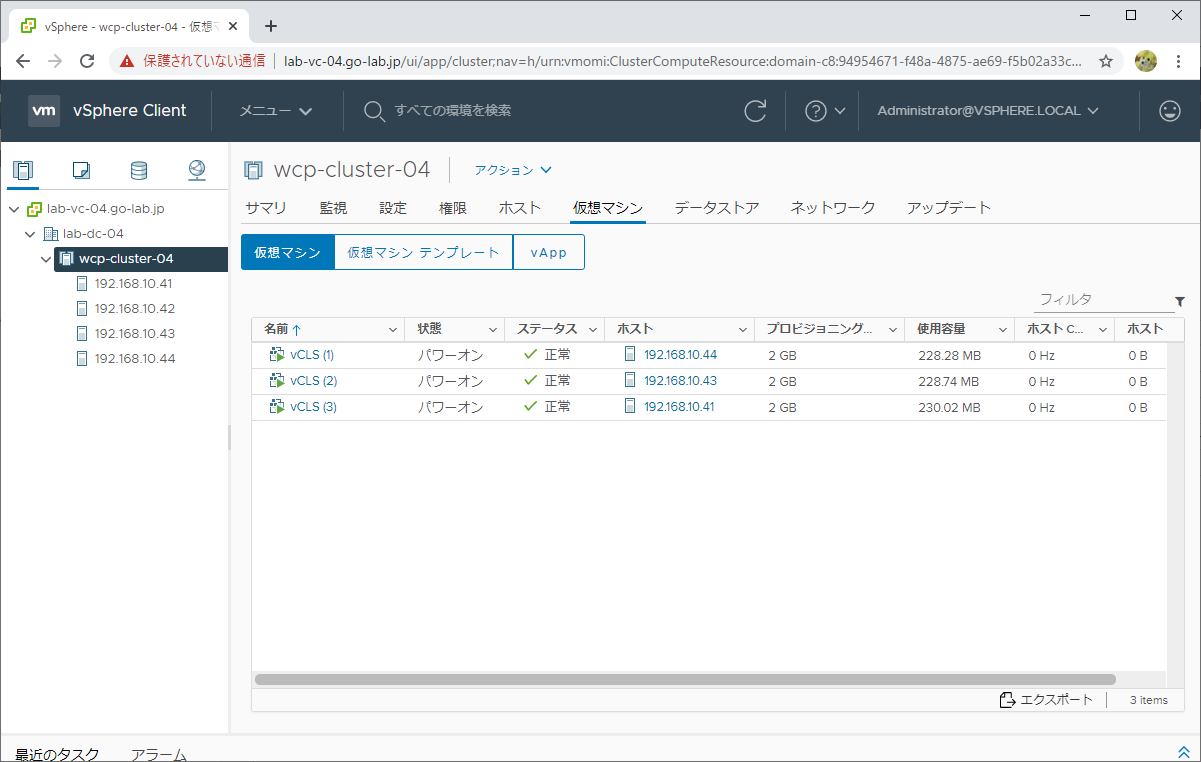The height and width of the screenshot is (762, 1201).
Task: Open ホスト column dropdown chevron
Action: tap(742, 329)
